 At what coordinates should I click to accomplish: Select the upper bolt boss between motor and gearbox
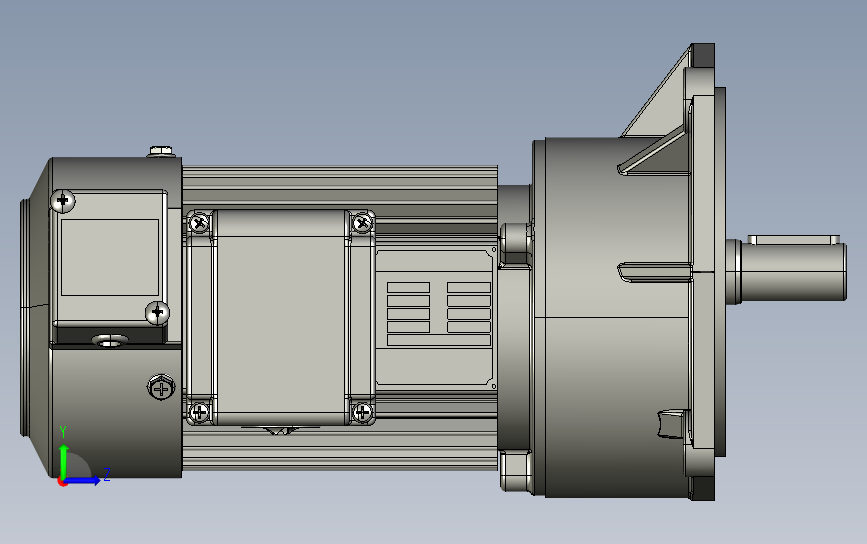point(516,244)
